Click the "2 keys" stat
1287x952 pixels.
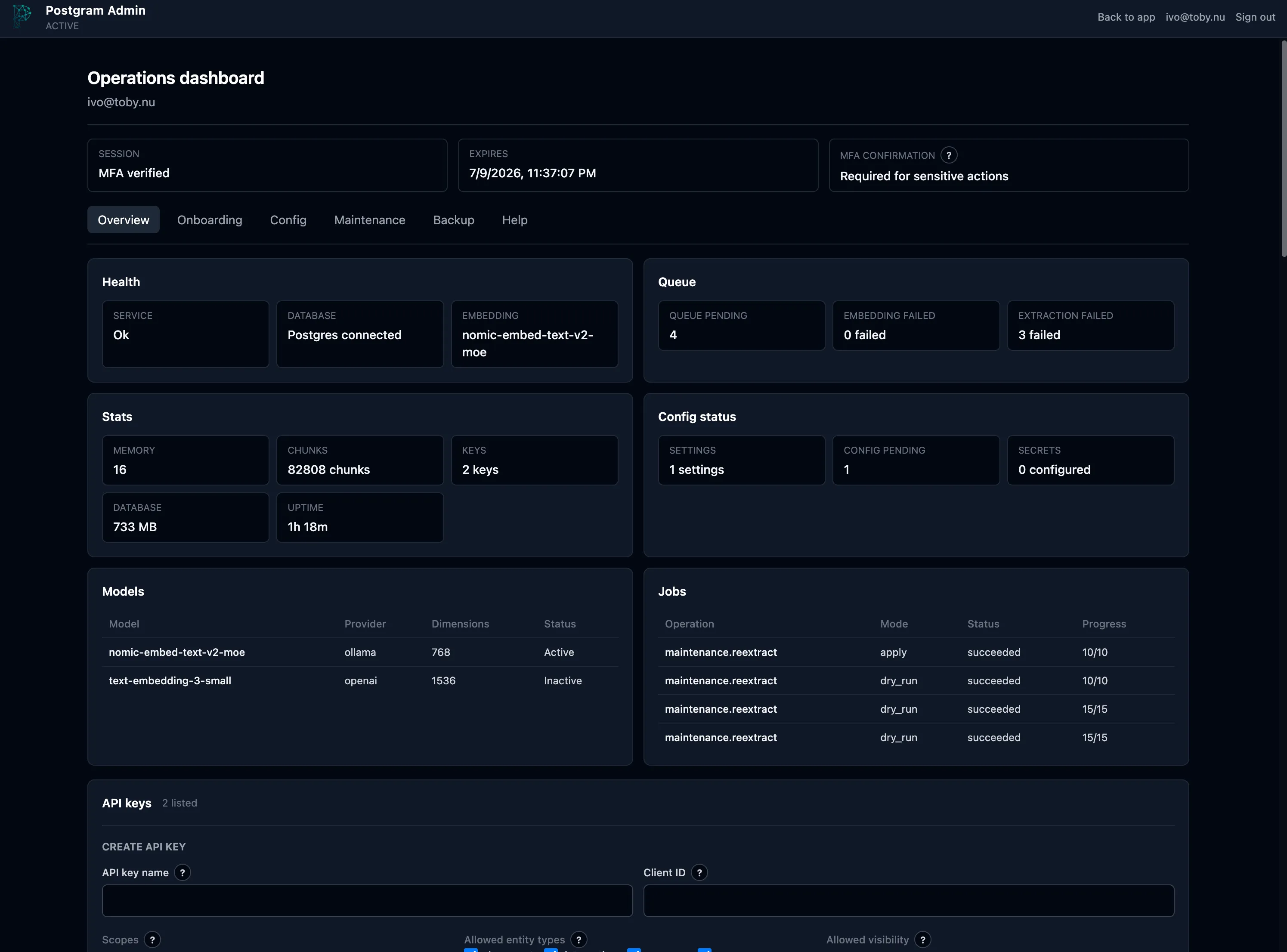coord(480,470)
